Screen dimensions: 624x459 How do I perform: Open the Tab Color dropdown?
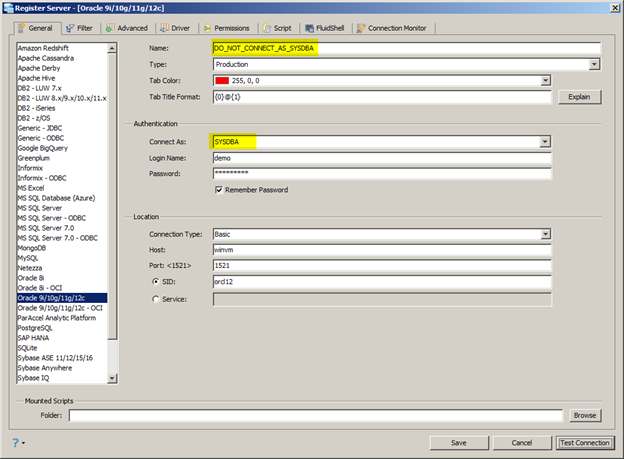tap(545, 80)
